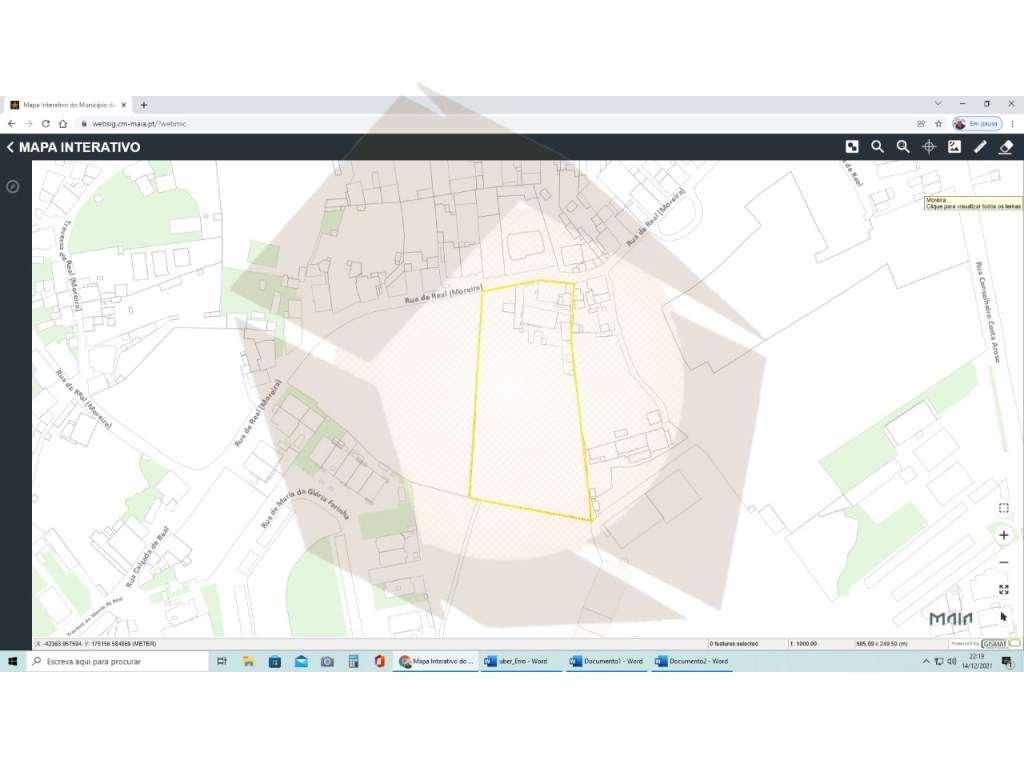Bookmark this page with the star icon

click(938, 123)
